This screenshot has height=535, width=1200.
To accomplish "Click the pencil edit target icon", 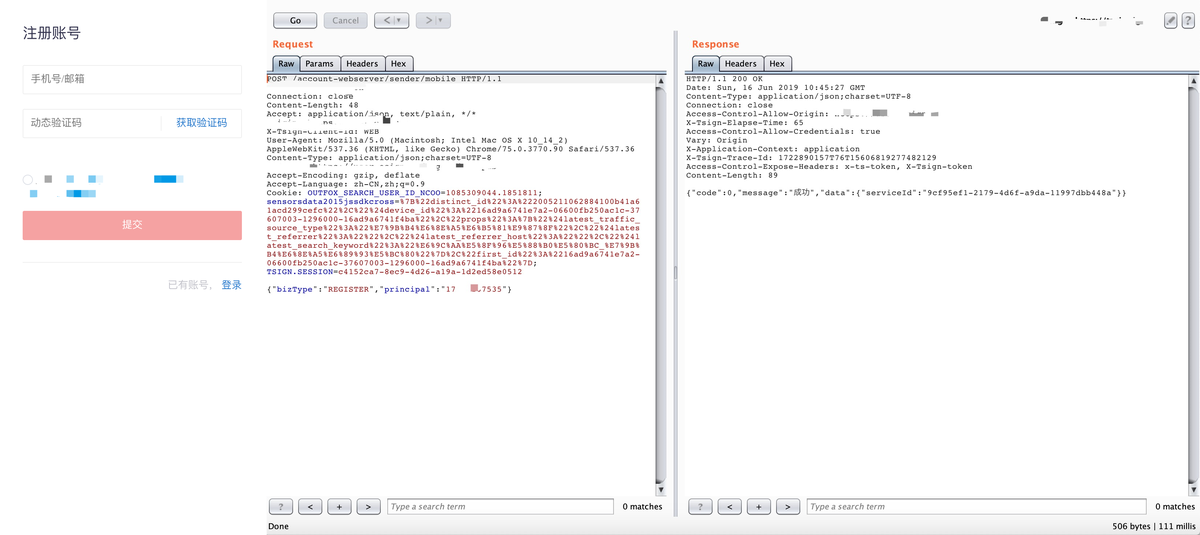I will coord(1171,20).
